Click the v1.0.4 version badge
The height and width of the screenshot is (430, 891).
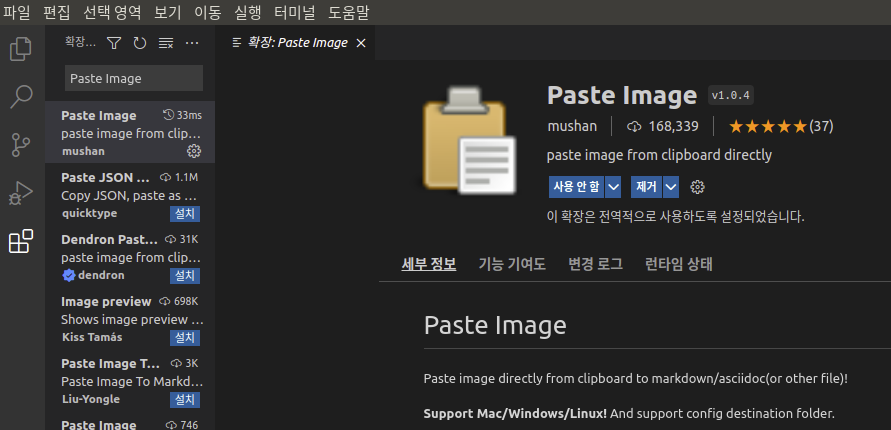point(731,95)
